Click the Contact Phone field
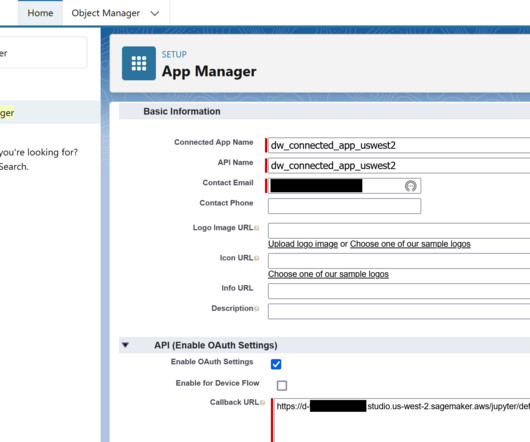The image size is (530, 442). pos(344,206)
